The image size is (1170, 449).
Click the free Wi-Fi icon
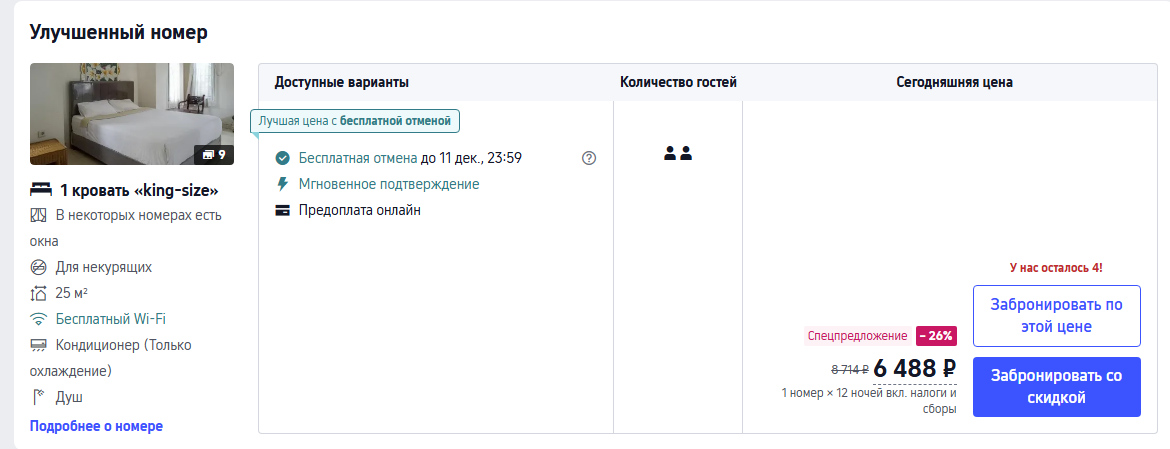point(39,319)
